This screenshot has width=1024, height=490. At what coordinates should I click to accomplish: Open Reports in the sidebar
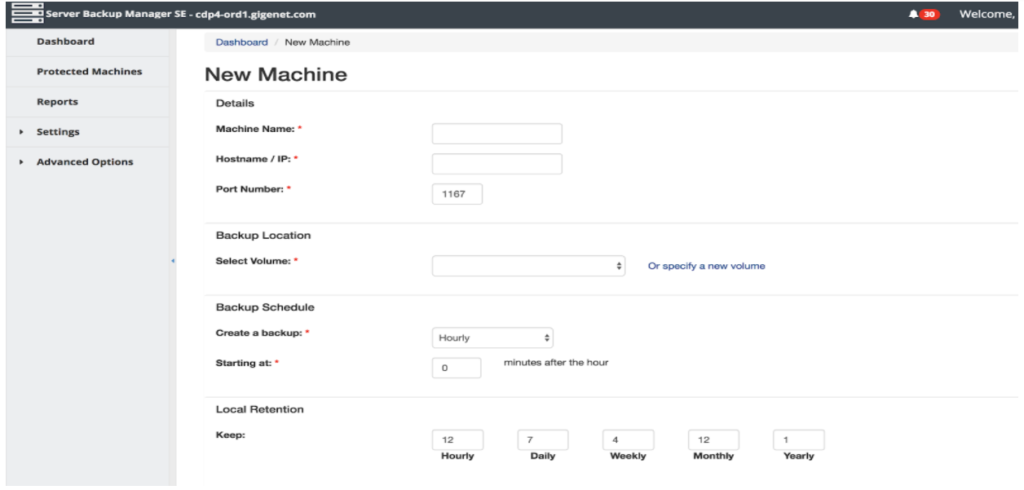pyautogui.click(x=57, y=101)
